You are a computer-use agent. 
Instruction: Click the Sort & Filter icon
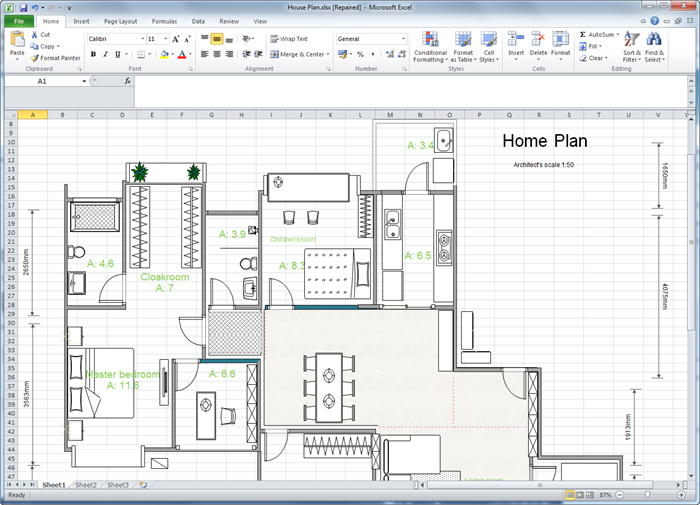(x=631, y=40)
